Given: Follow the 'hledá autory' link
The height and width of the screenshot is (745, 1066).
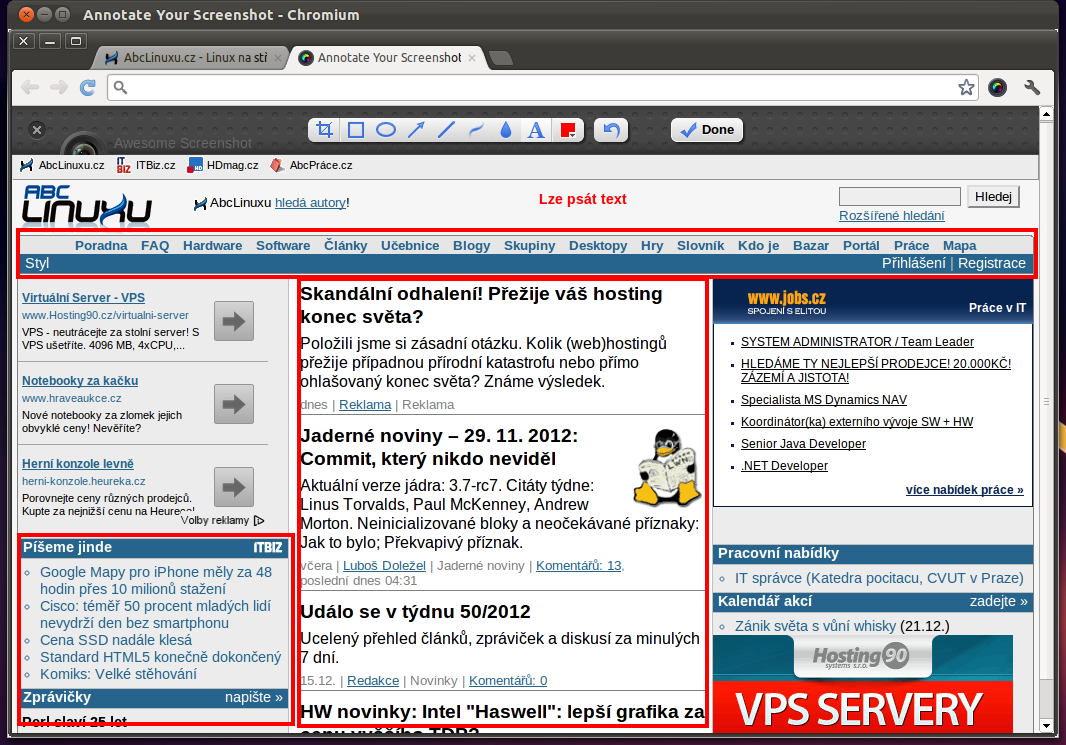Looking at the screenshot, I should click(x=311, y=203).
